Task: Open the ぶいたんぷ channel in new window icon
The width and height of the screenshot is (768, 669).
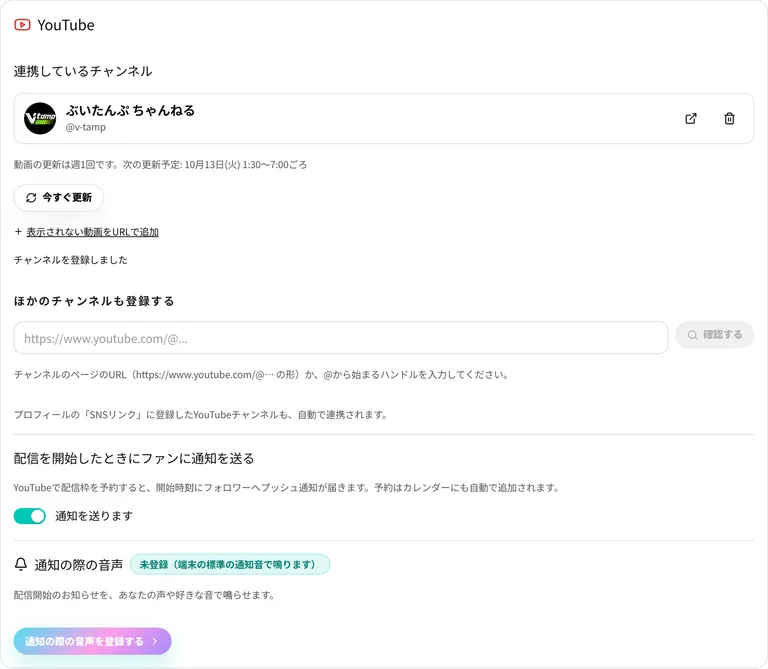Action: point(691,119)
